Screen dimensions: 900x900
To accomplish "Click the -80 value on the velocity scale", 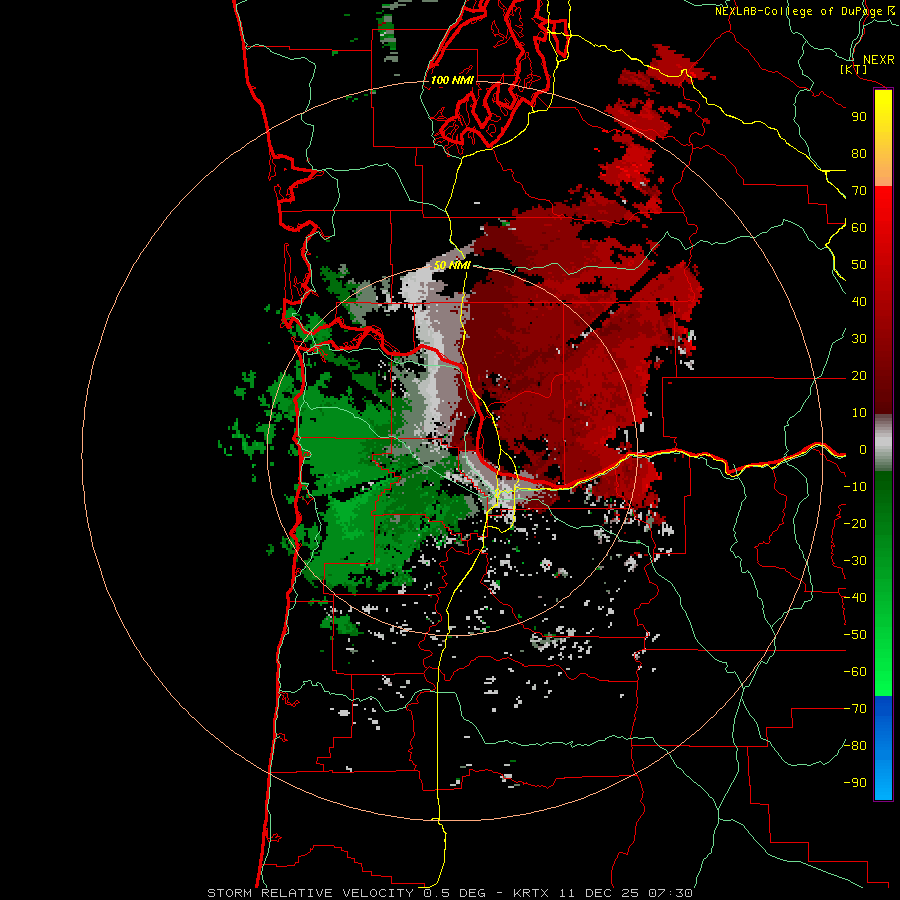I will [855, 746].
